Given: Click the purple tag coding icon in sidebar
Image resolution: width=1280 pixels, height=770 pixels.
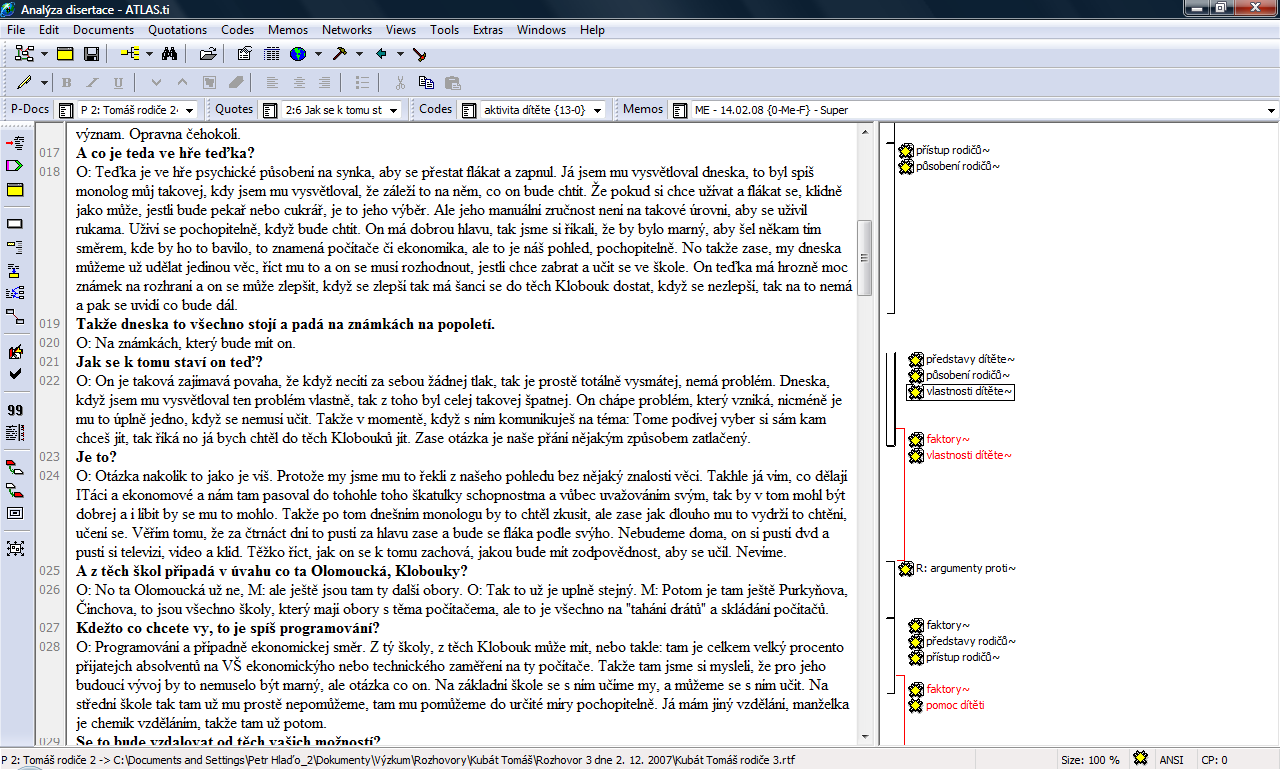Looking at the screenshot, I should pos(15,166).
